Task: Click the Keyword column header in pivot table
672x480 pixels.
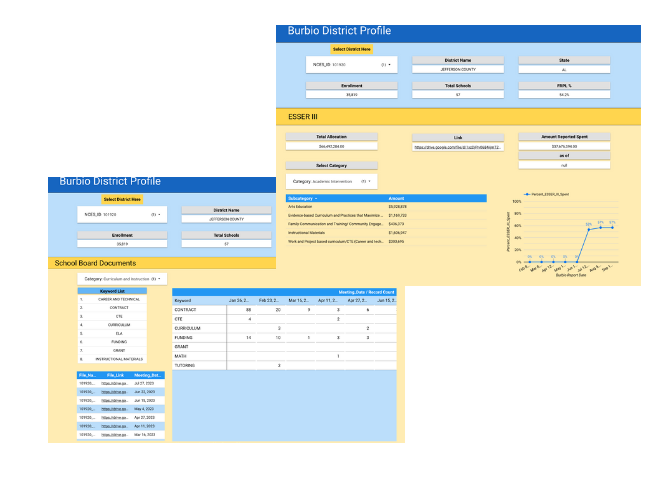Action: tap(183, 300)
